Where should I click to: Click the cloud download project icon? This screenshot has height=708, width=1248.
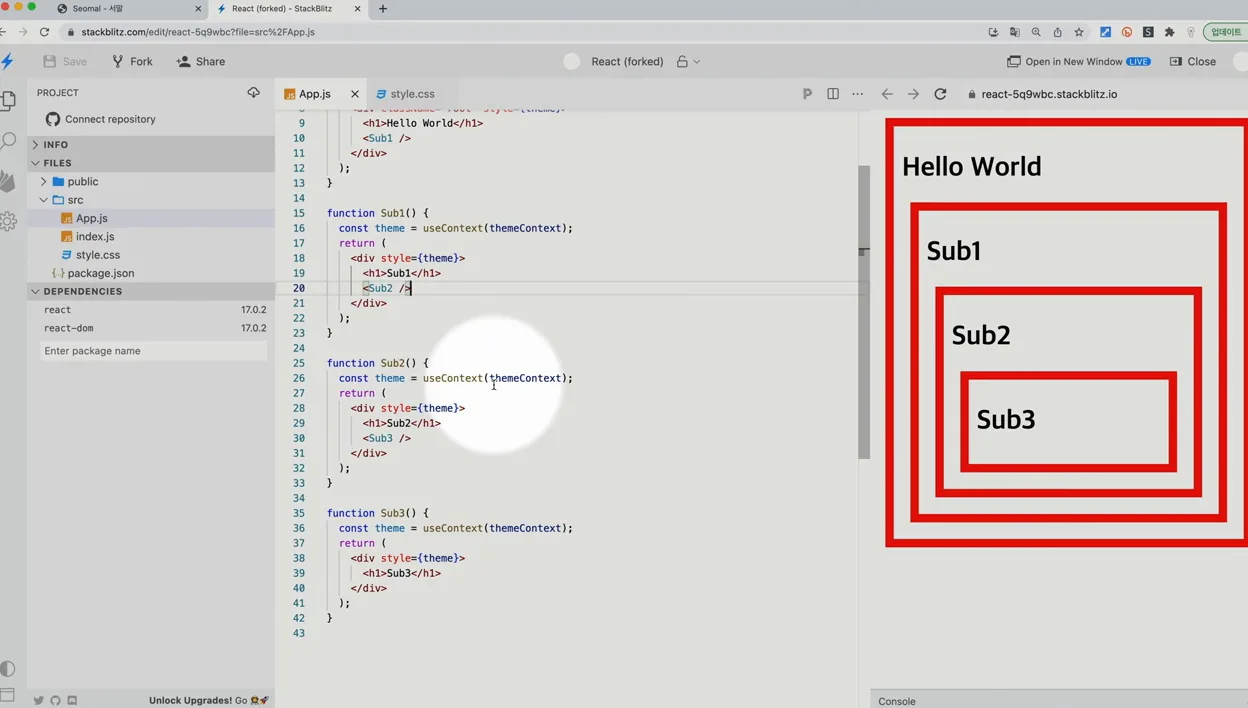pos(254,92)
